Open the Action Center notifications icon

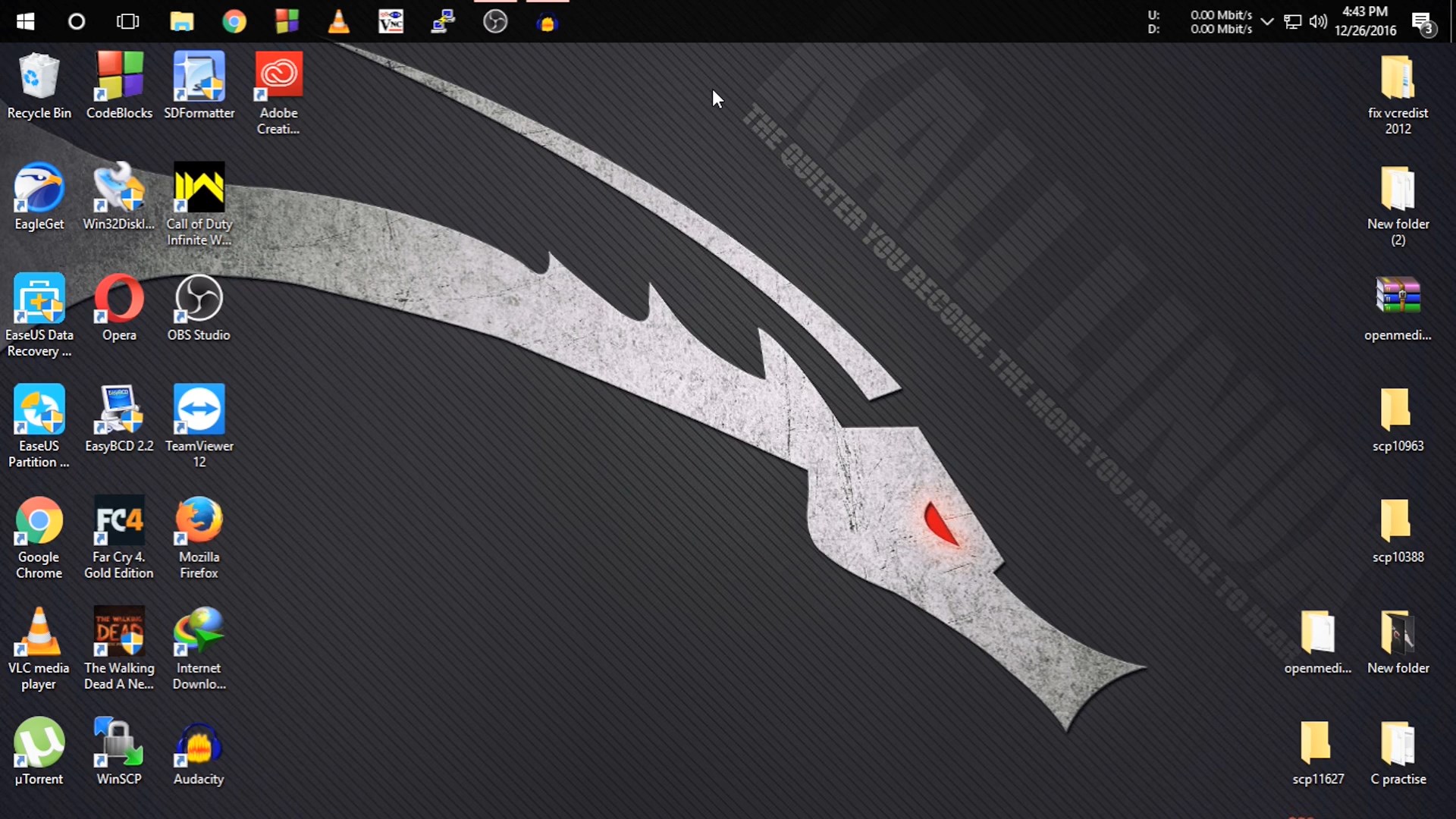[1423, 23]
